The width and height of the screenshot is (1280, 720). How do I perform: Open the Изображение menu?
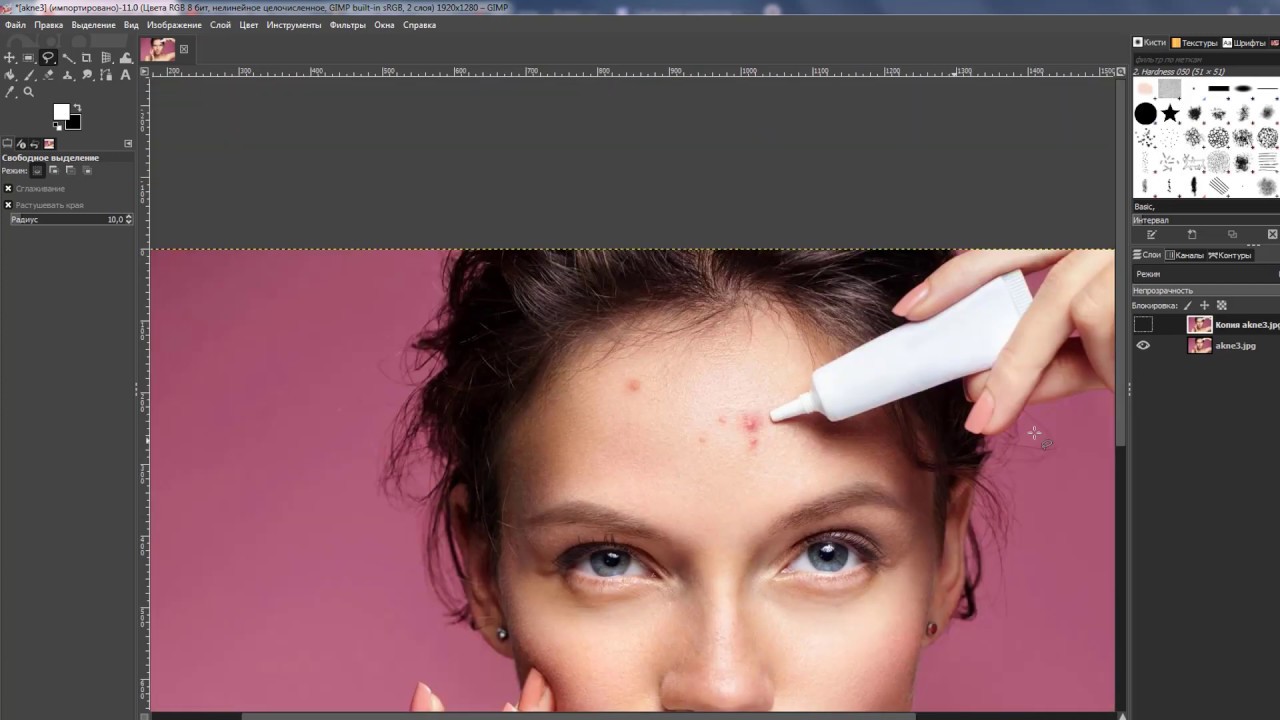point(174,25)
